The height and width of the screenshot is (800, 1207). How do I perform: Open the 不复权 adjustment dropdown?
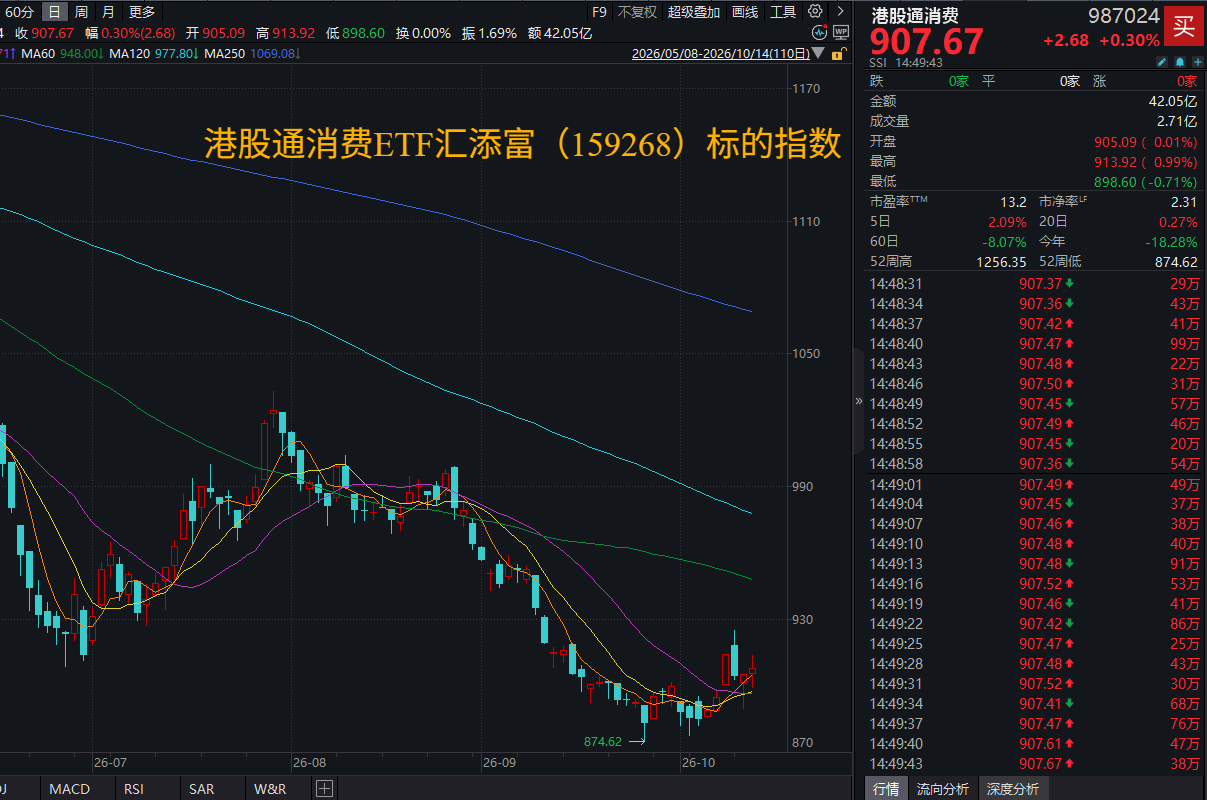(x=637, y=12)
